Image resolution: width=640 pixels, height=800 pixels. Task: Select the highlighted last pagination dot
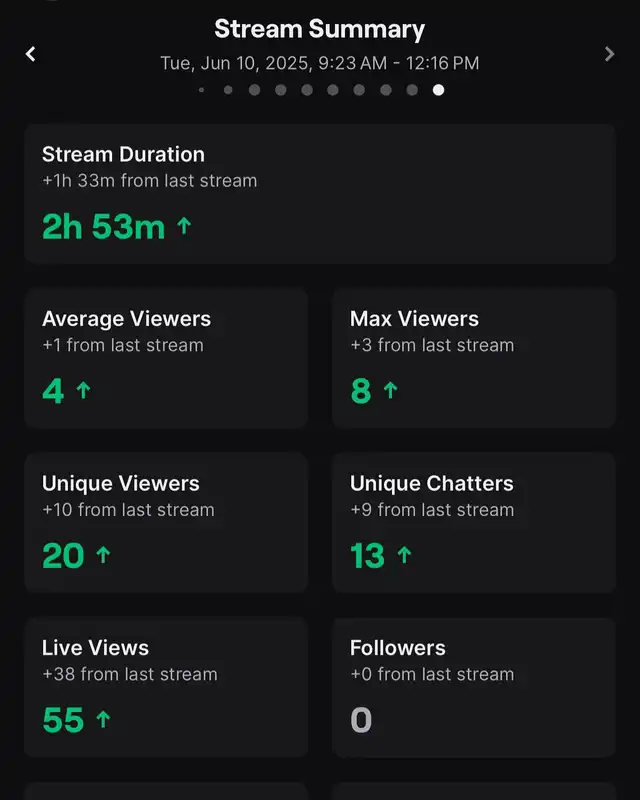click(x=438, y=90)
